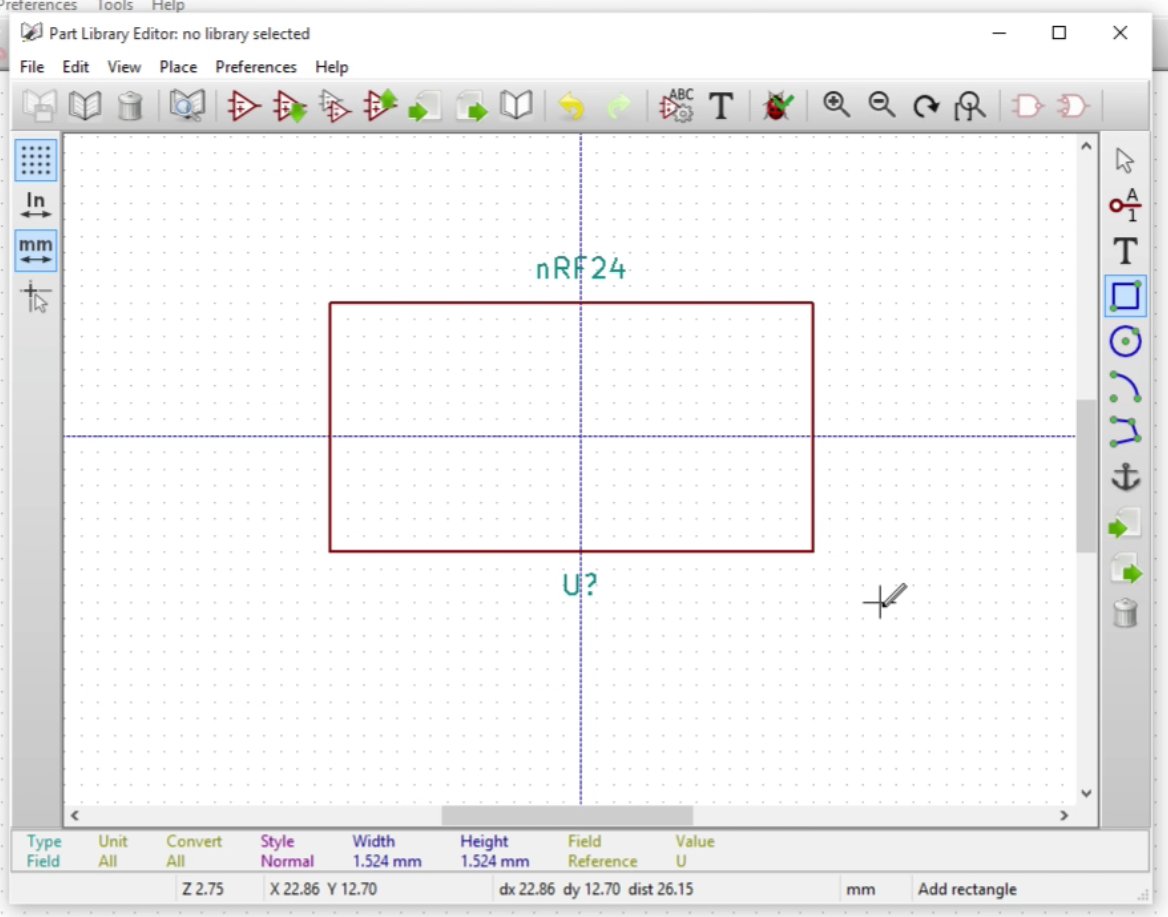Zoom out of the canvas

click(x=882, y=106)
